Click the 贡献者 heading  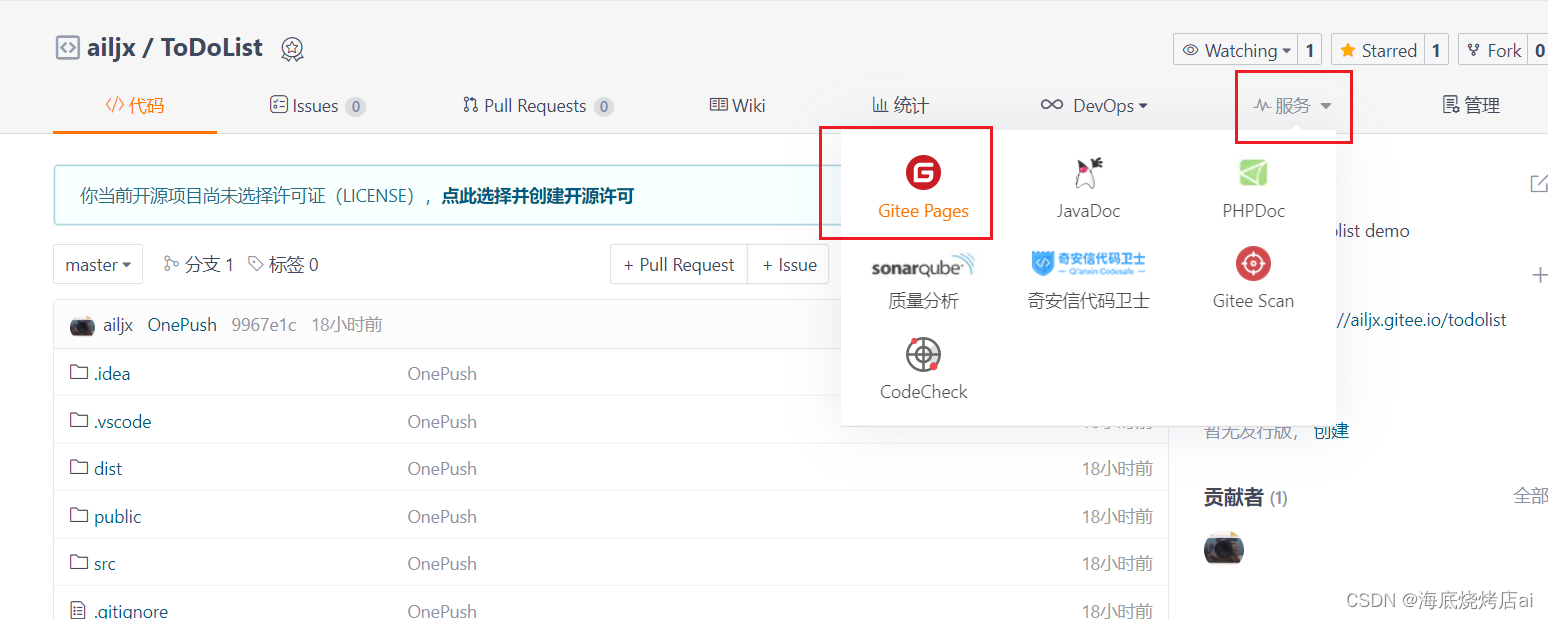[x=1234, y=497]
